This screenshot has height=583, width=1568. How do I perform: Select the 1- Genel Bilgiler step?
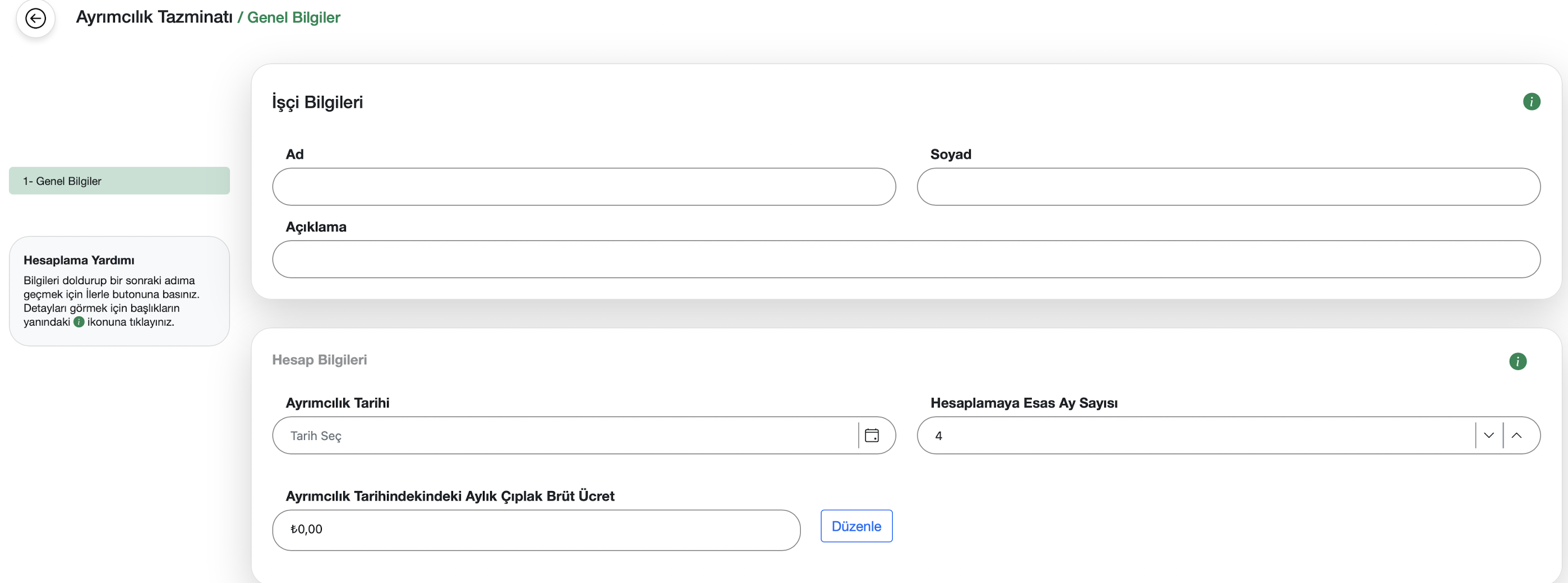click(x=119, y=182)
